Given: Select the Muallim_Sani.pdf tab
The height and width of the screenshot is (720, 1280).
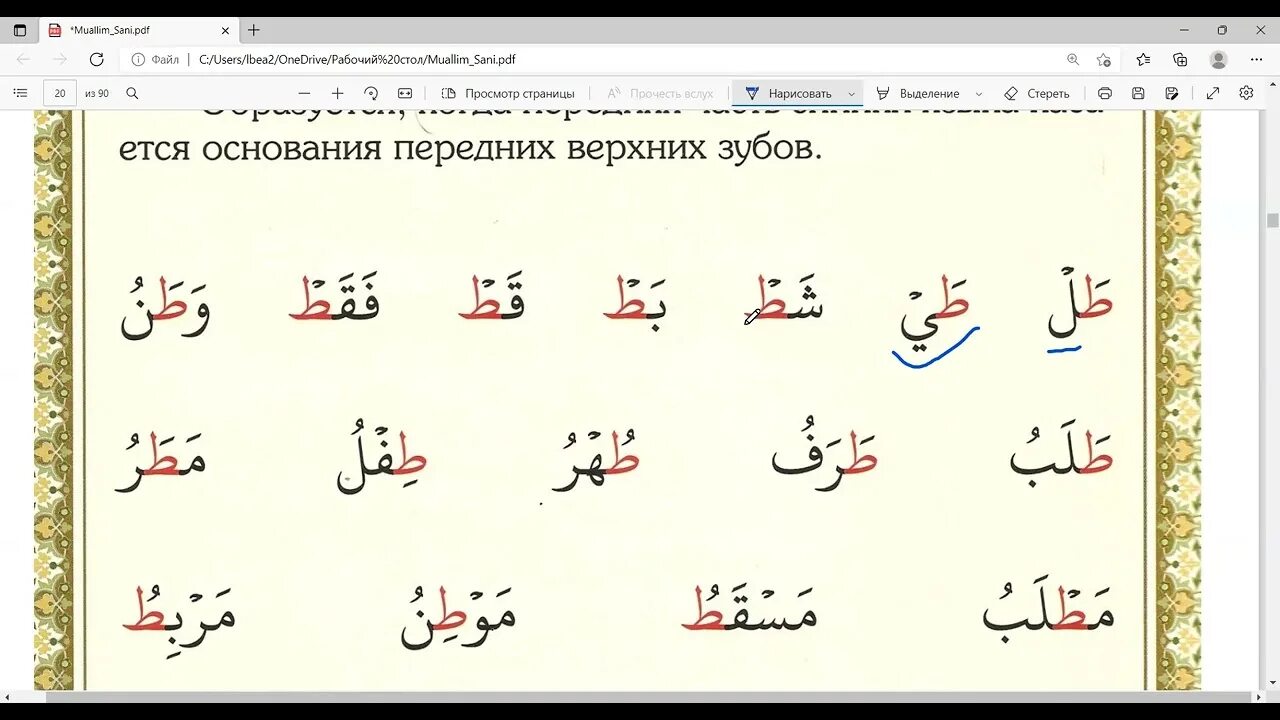Looking at the screenshot, I should (x=139, y=31).
